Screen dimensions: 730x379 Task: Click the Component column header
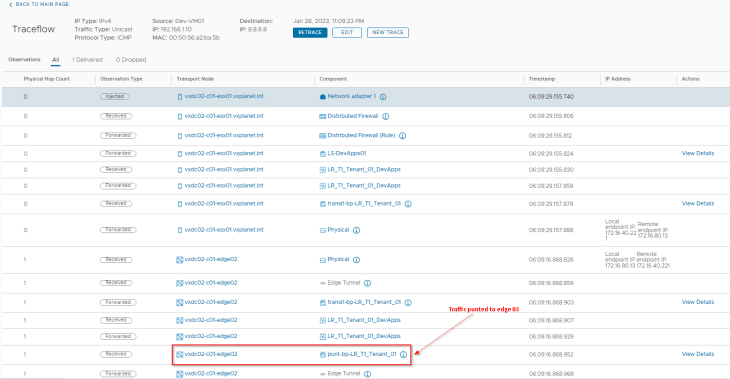[333, 79]
